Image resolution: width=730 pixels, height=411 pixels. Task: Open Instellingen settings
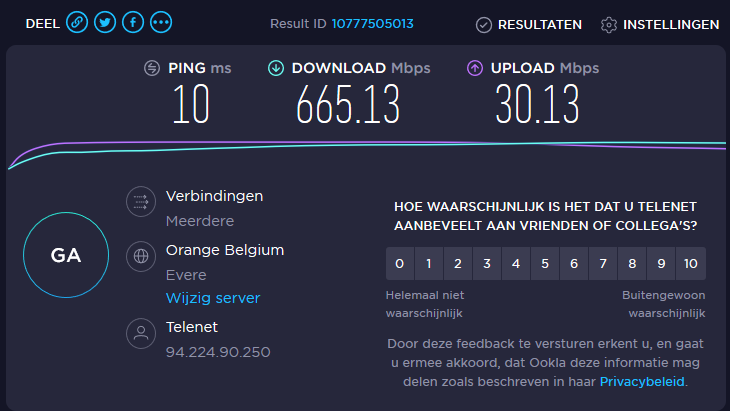pos(659,24)
